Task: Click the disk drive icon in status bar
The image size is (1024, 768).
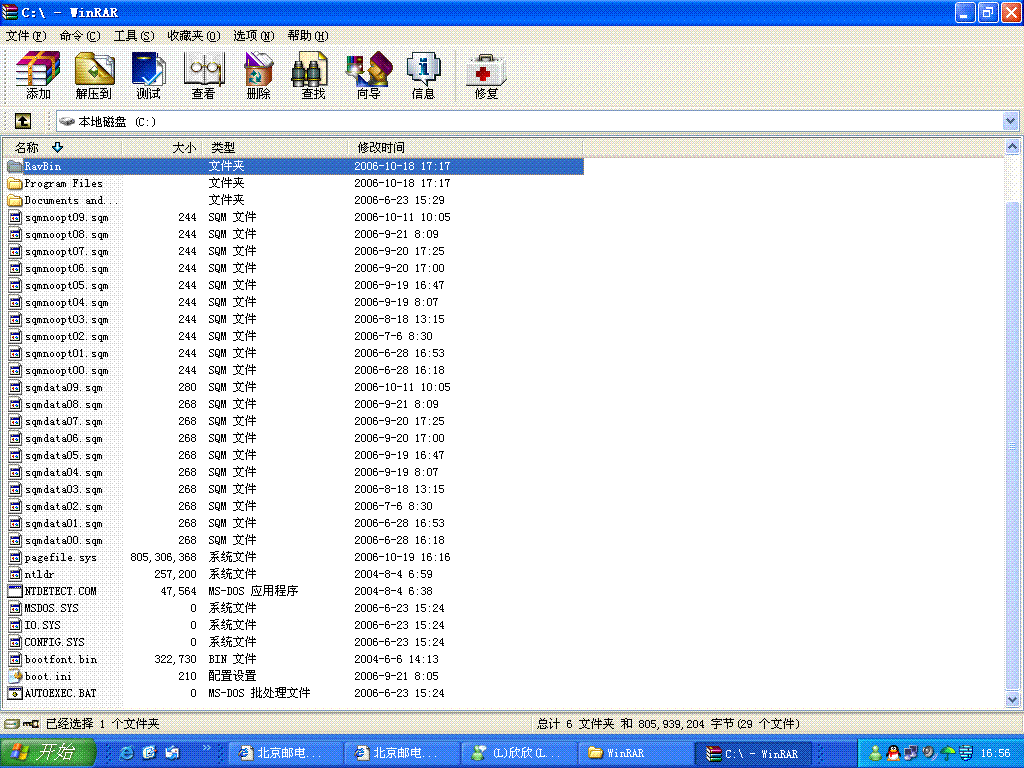Action: tap(12, 724)
